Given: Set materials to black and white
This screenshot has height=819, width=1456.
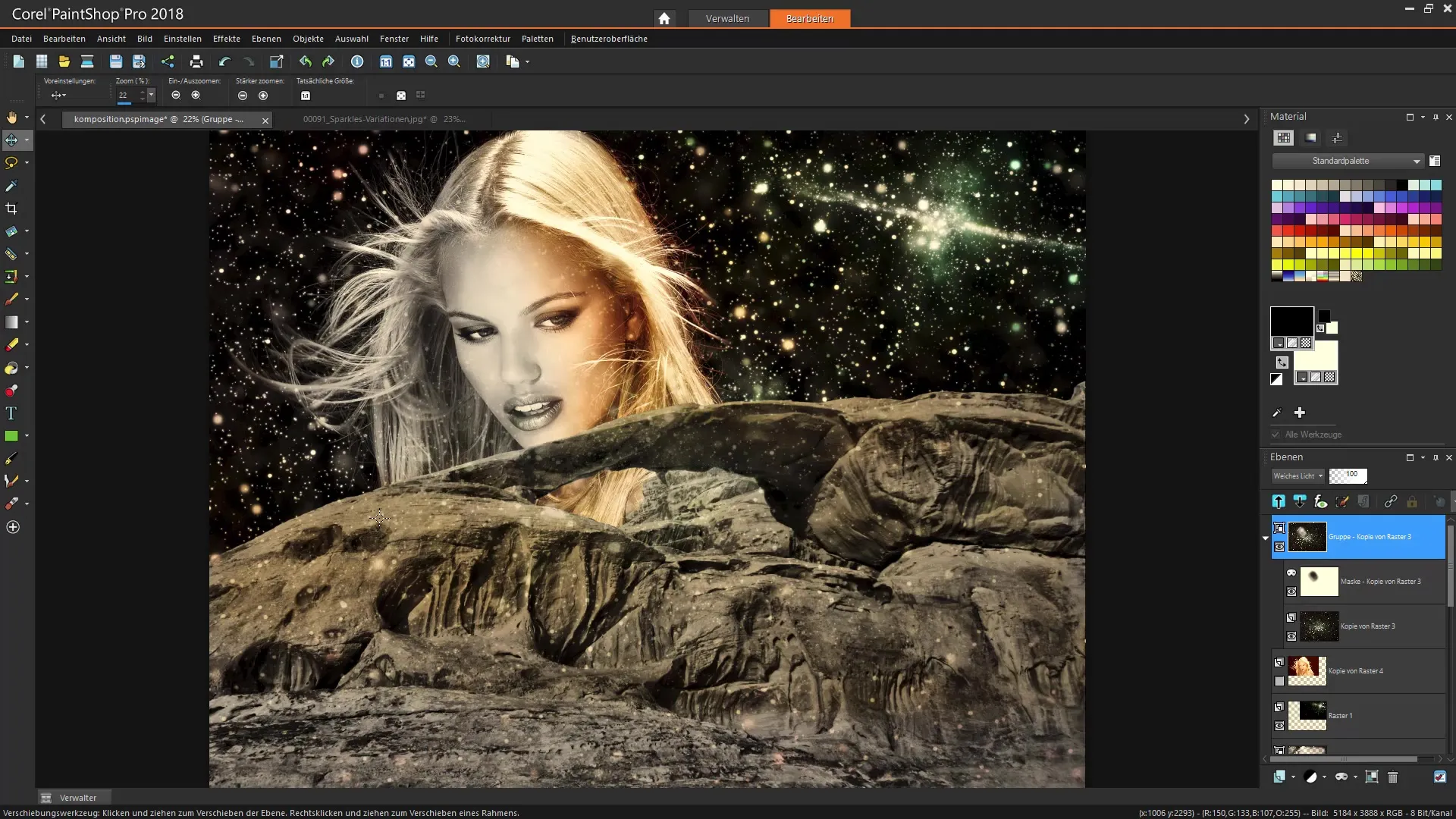Looking at the screenshot, I should pyautogui.click(x=1276, y=379).
